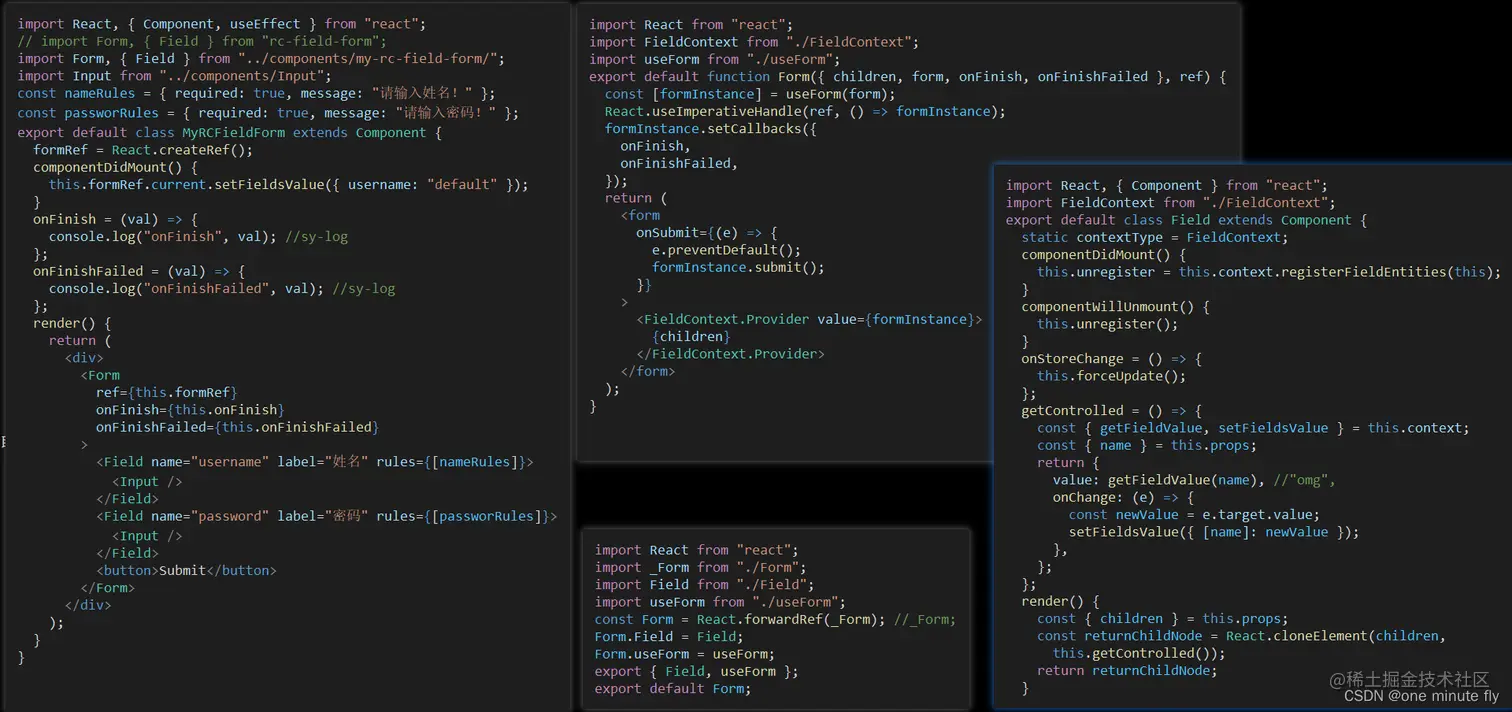Click the this.forceUpdate() line

1111,376
